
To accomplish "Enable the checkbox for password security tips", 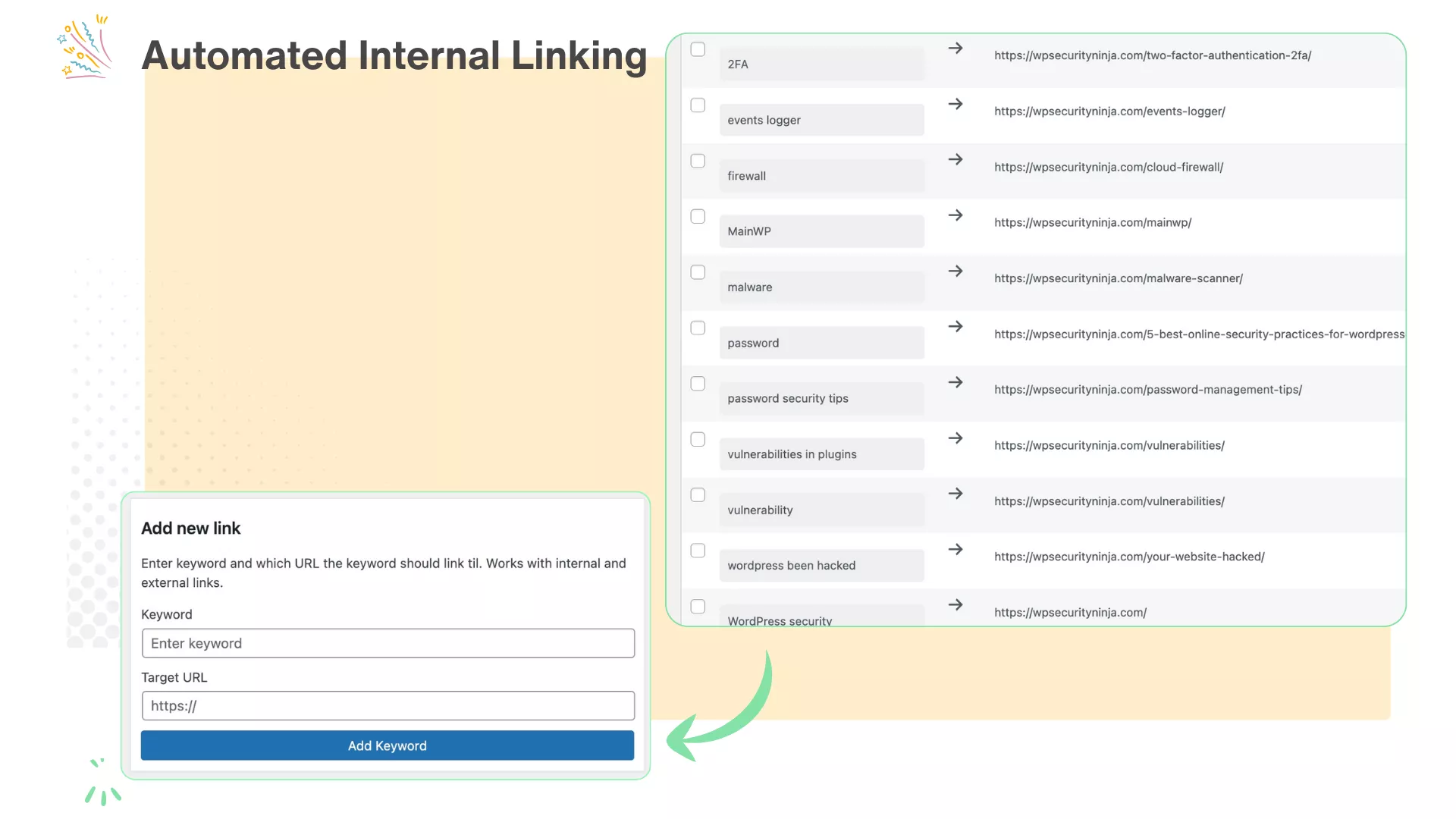I will coord(698,384).
